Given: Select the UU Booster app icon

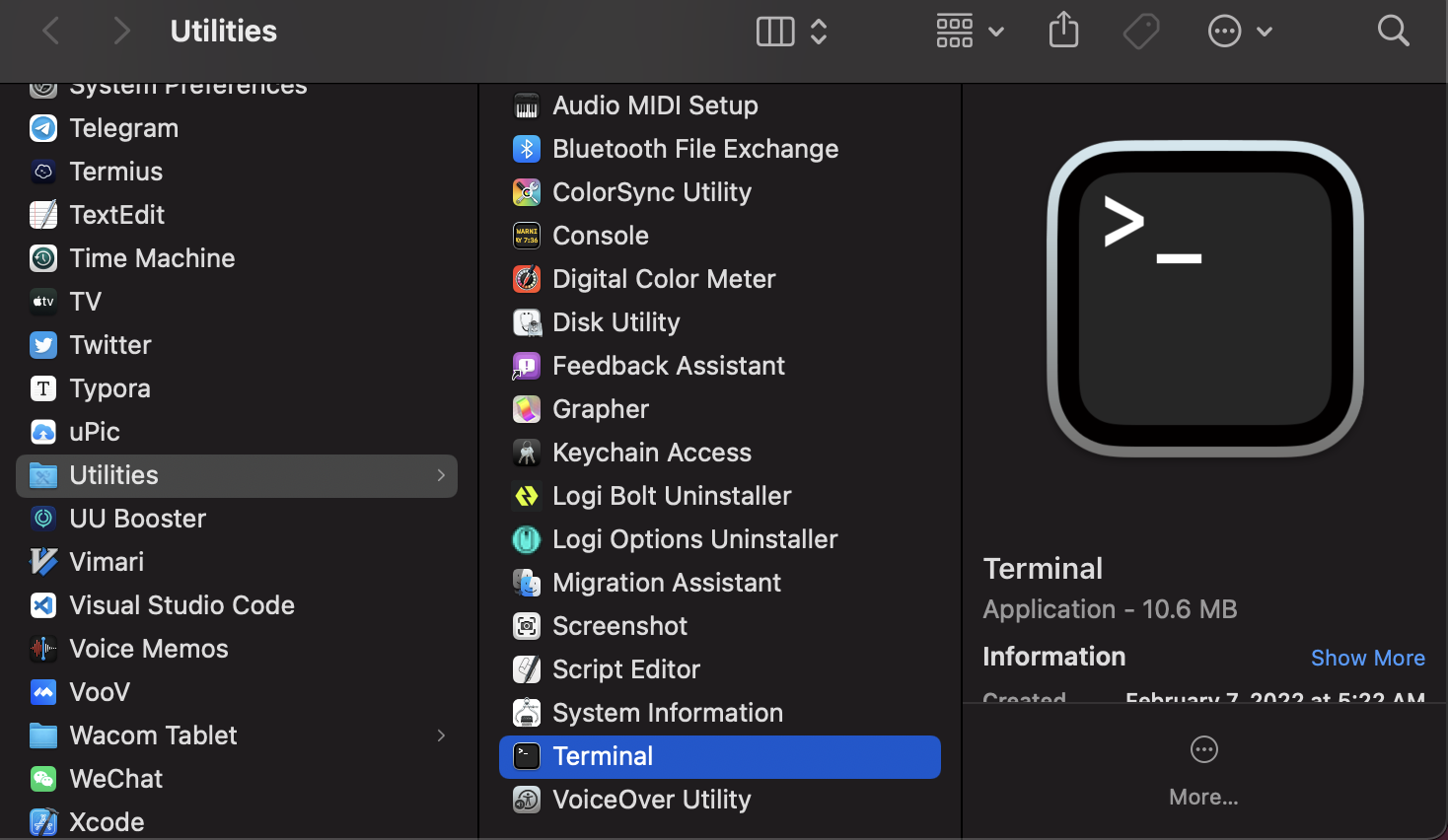Looking at the screenshot, I should tap(43, 519).
